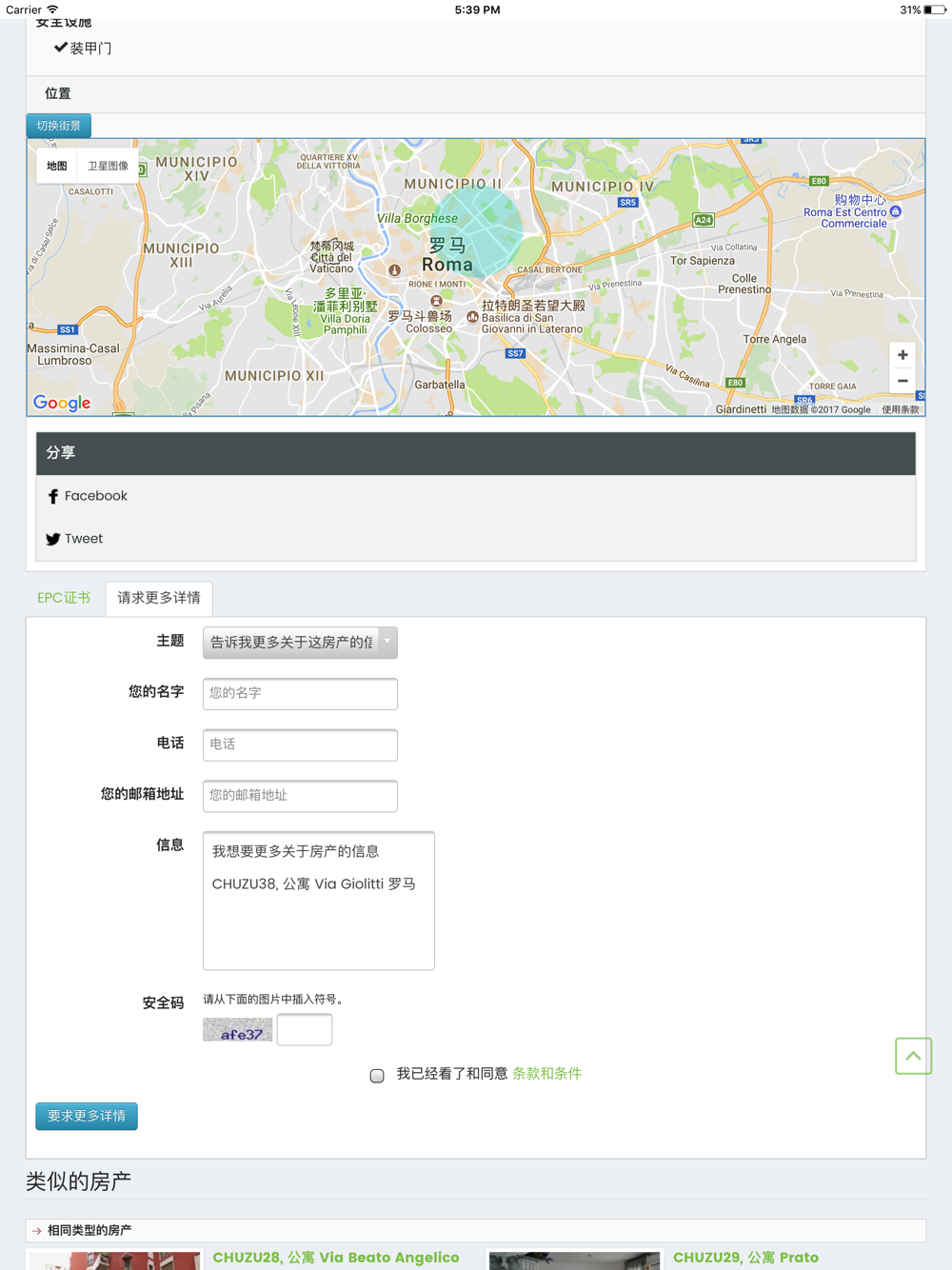Click the 相同类型的房产 row
This screenshot has height=1270, width=952.
tap(476, 1231)
